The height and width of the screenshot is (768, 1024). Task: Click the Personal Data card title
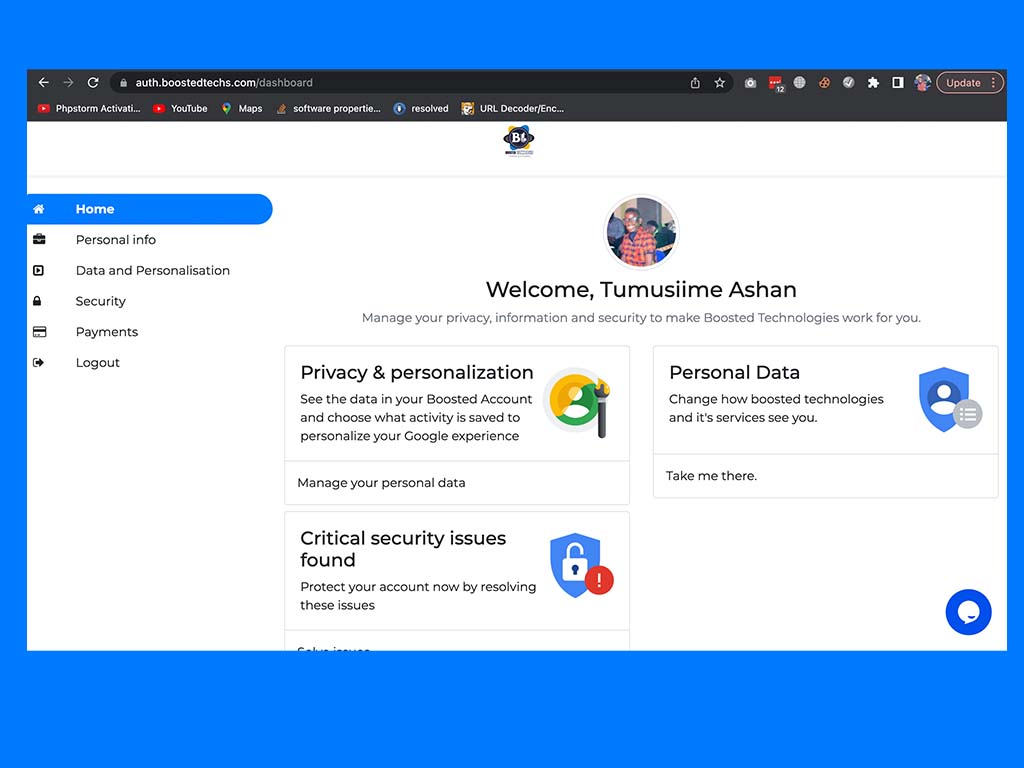point(734,372)
